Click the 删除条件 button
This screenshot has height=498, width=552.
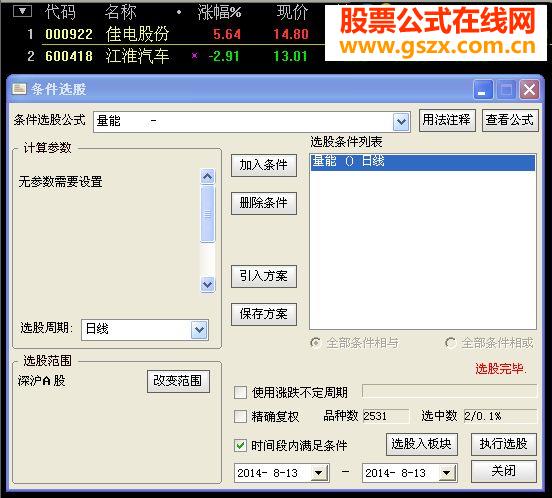[264, 203]
